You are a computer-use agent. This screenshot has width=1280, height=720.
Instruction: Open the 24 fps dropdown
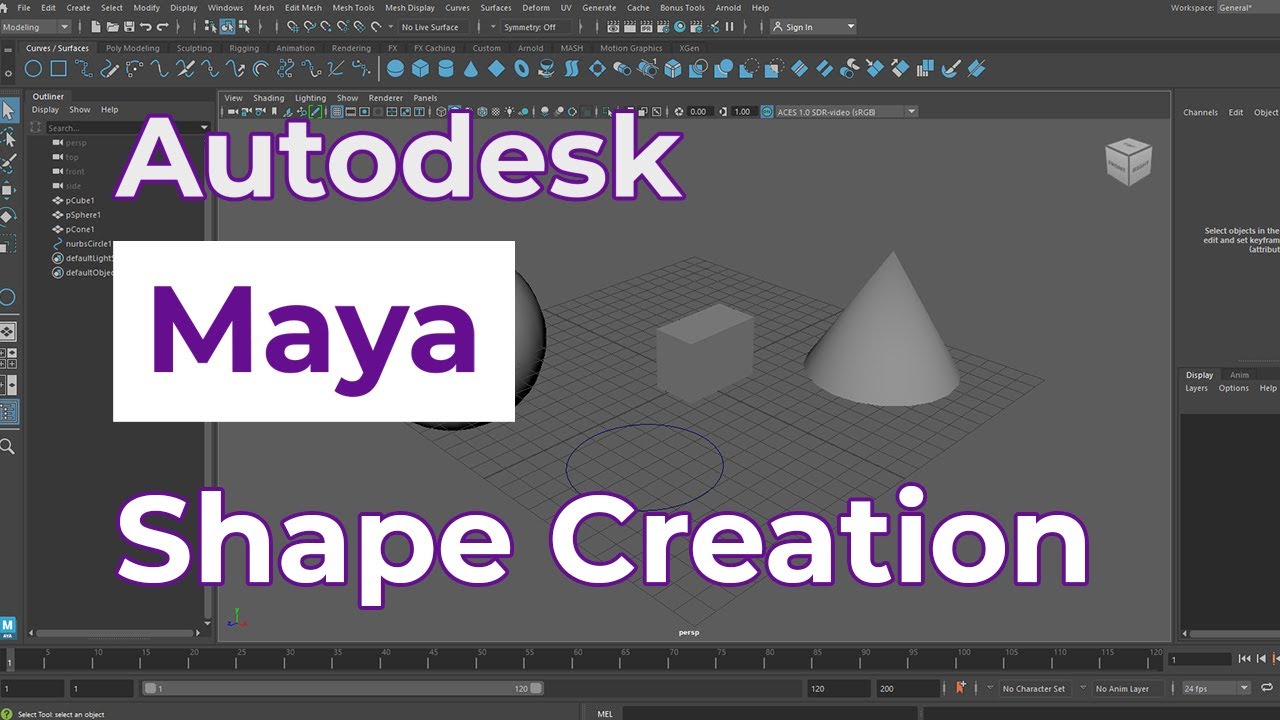(x=1216, y=688)
